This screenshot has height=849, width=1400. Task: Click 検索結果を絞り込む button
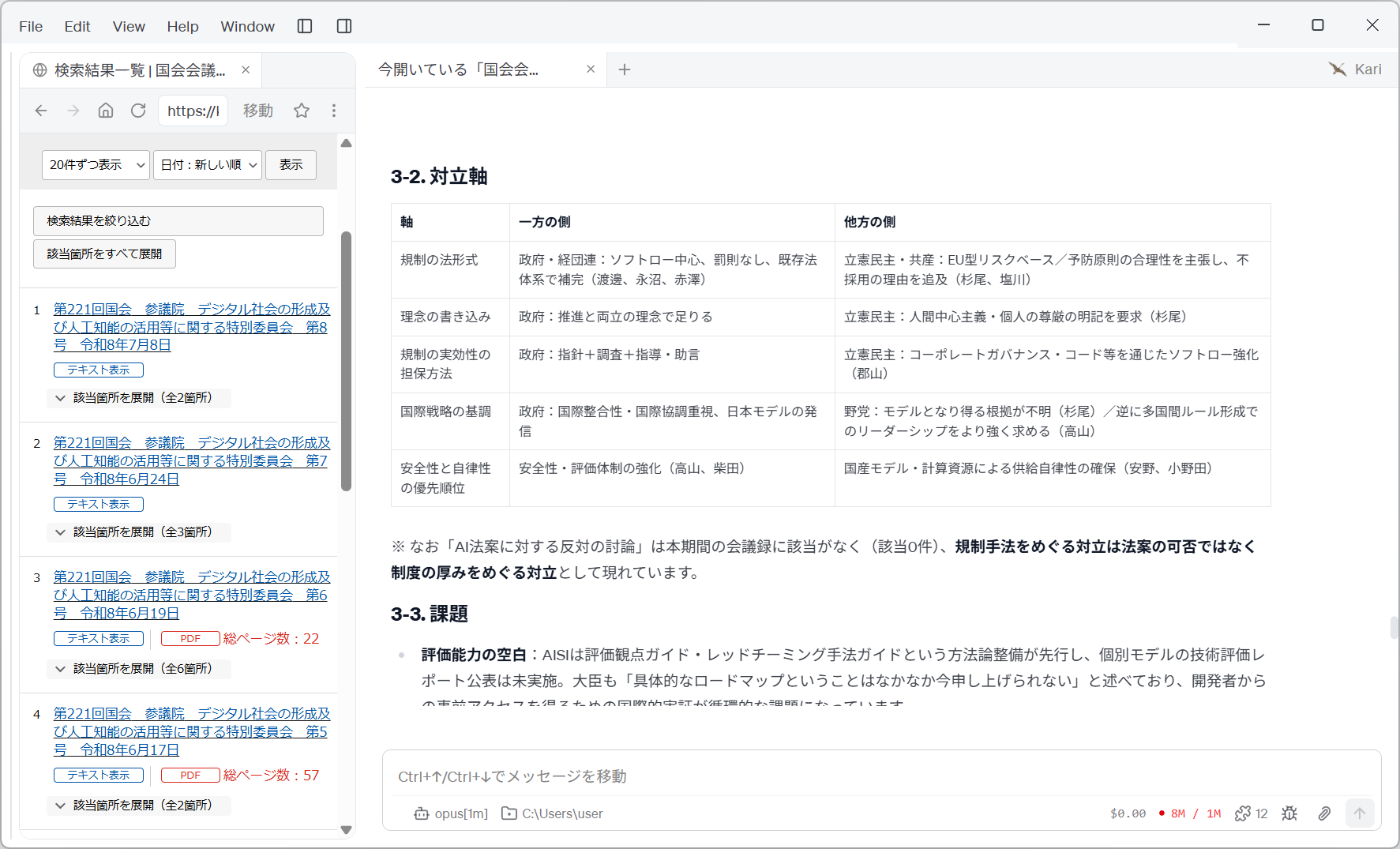(x=178, y=221)
